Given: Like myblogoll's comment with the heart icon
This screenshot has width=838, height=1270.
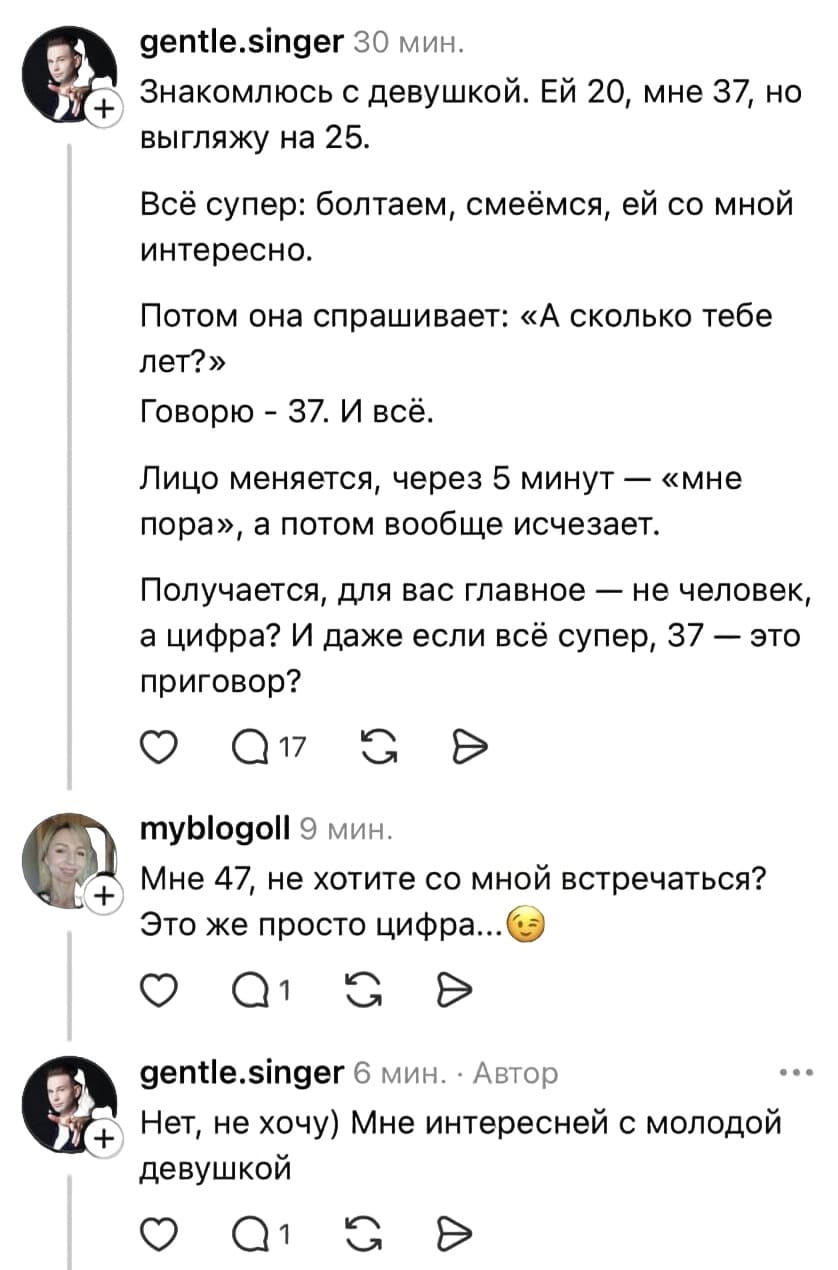Looking at the screenshot, I should 158,989.
